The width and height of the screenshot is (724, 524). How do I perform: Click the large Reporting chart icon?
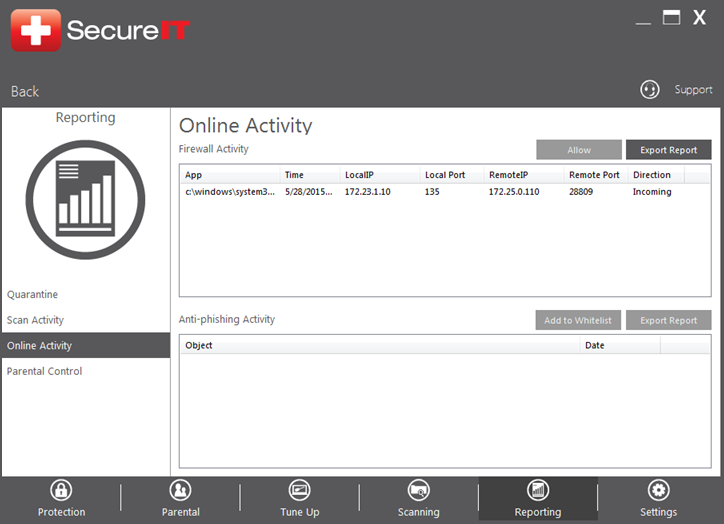tap(85, 200)
